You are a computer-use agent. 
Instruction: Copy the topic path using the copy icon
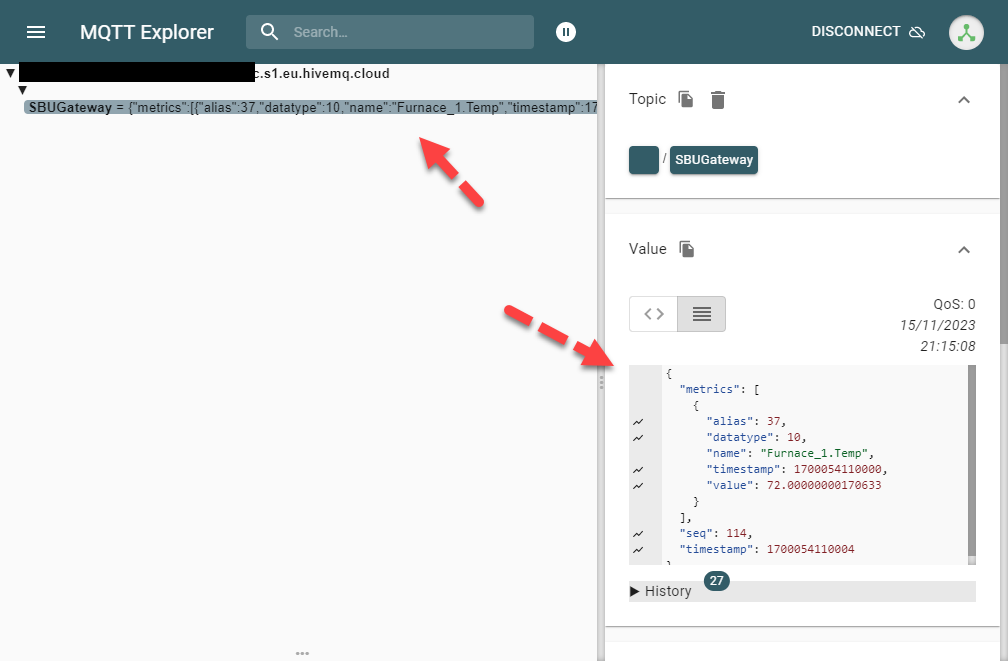coord(685,98)
